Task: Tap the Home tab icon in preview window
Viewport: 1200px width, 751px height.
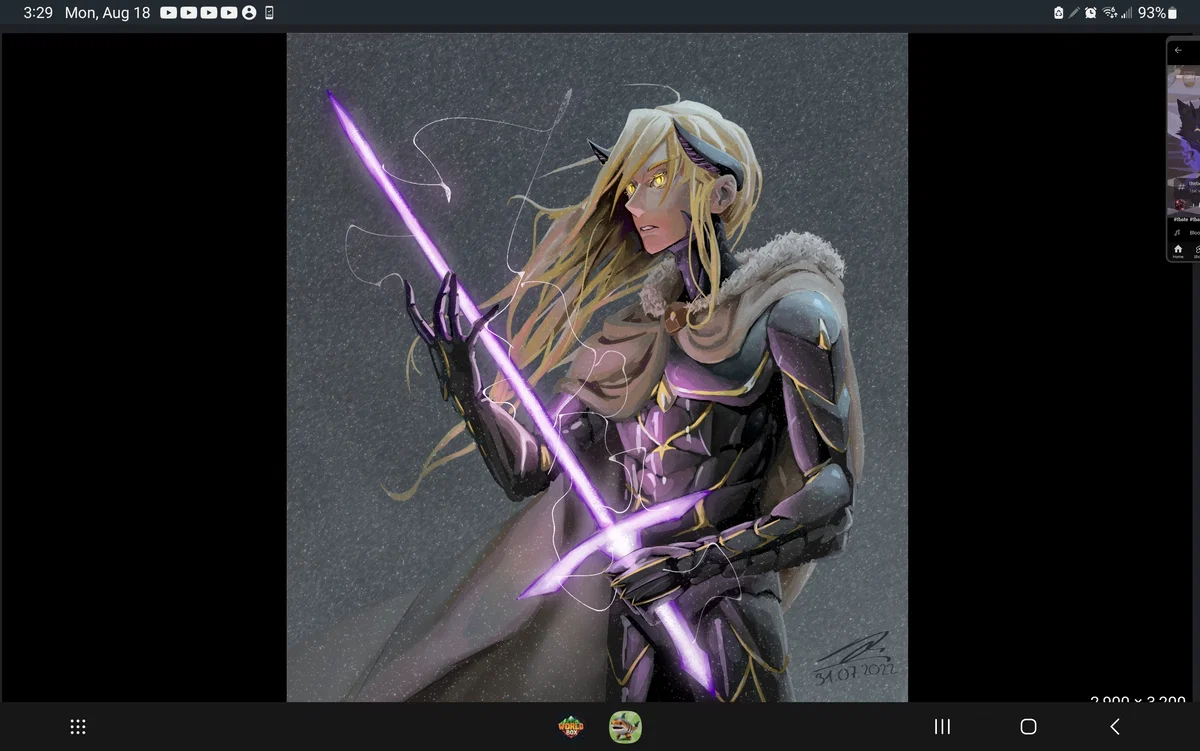Action: [x=1178, y=250]
